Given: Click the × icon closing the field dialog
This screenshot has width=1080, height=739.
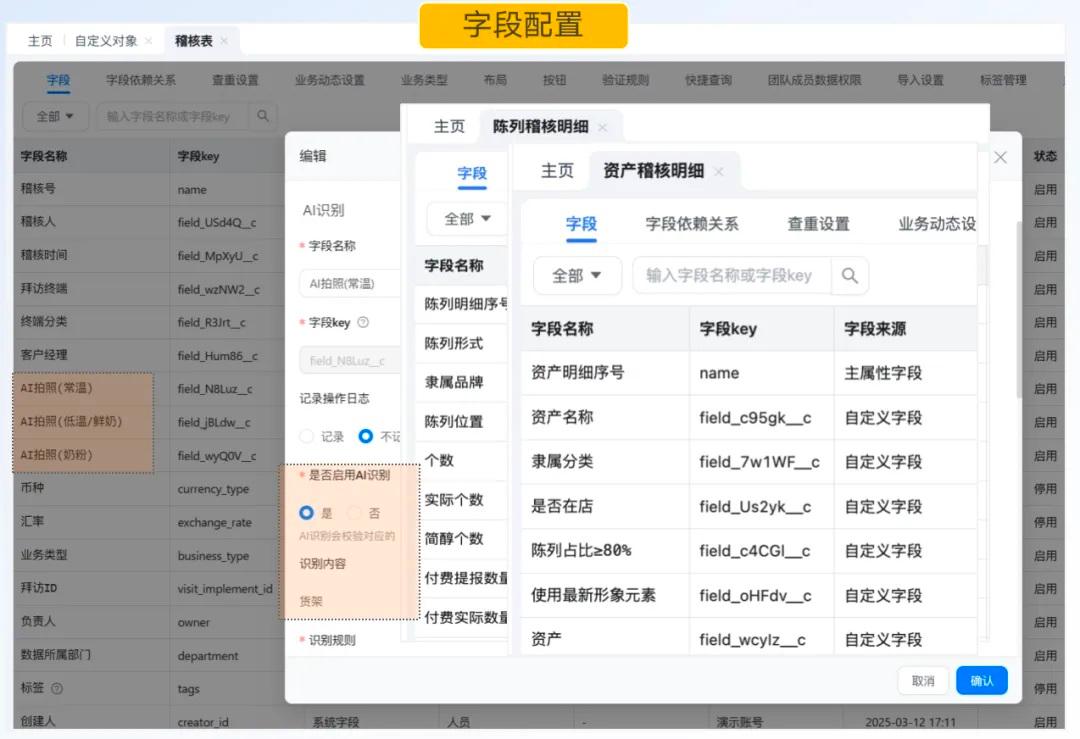Looking at the screenshot, I should pyautogui.click(x=999, y=157).
